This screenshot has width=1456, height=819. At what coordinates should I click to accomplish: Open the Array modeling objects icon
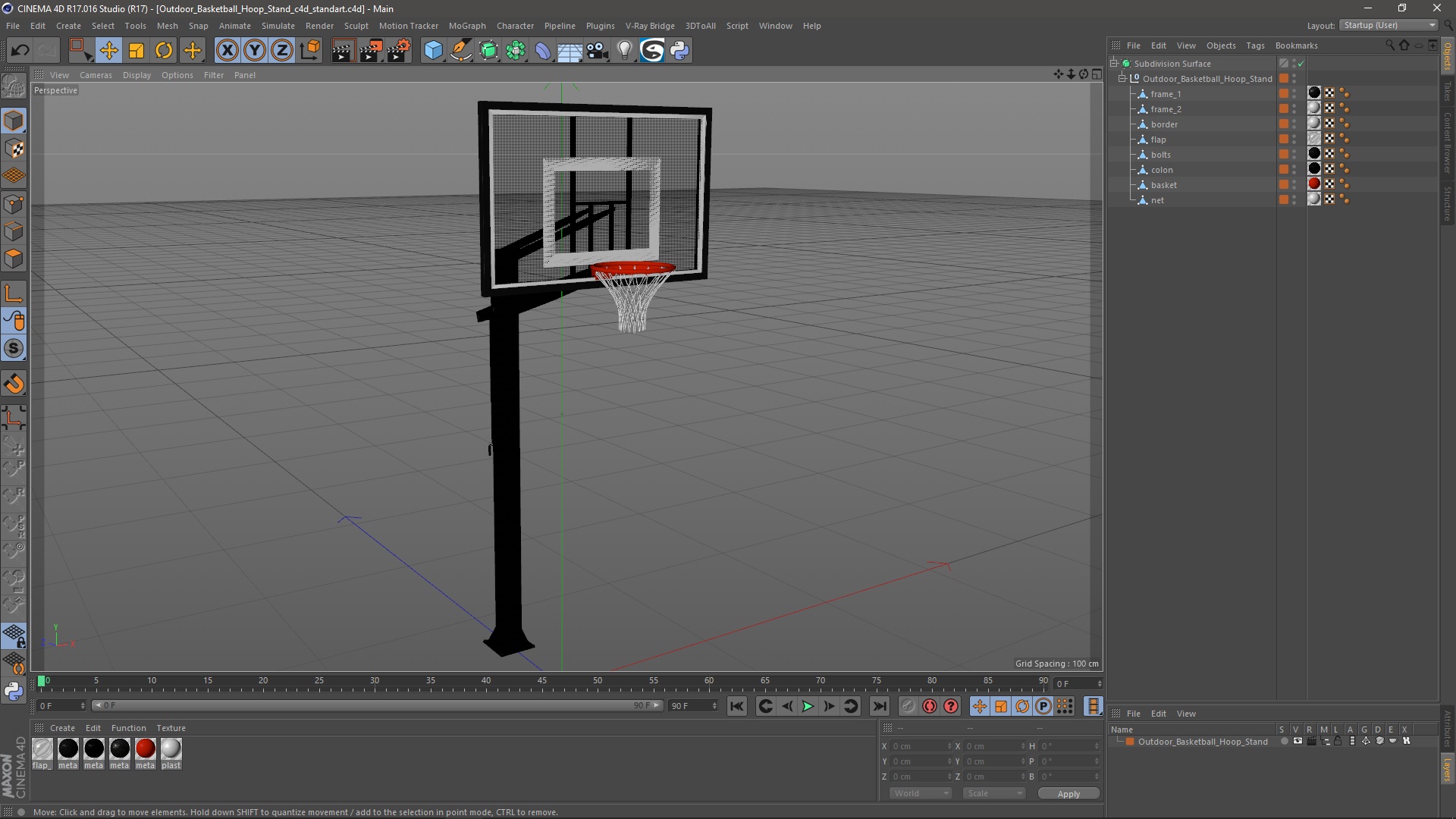pyautogui.click(x=516, y=51)
